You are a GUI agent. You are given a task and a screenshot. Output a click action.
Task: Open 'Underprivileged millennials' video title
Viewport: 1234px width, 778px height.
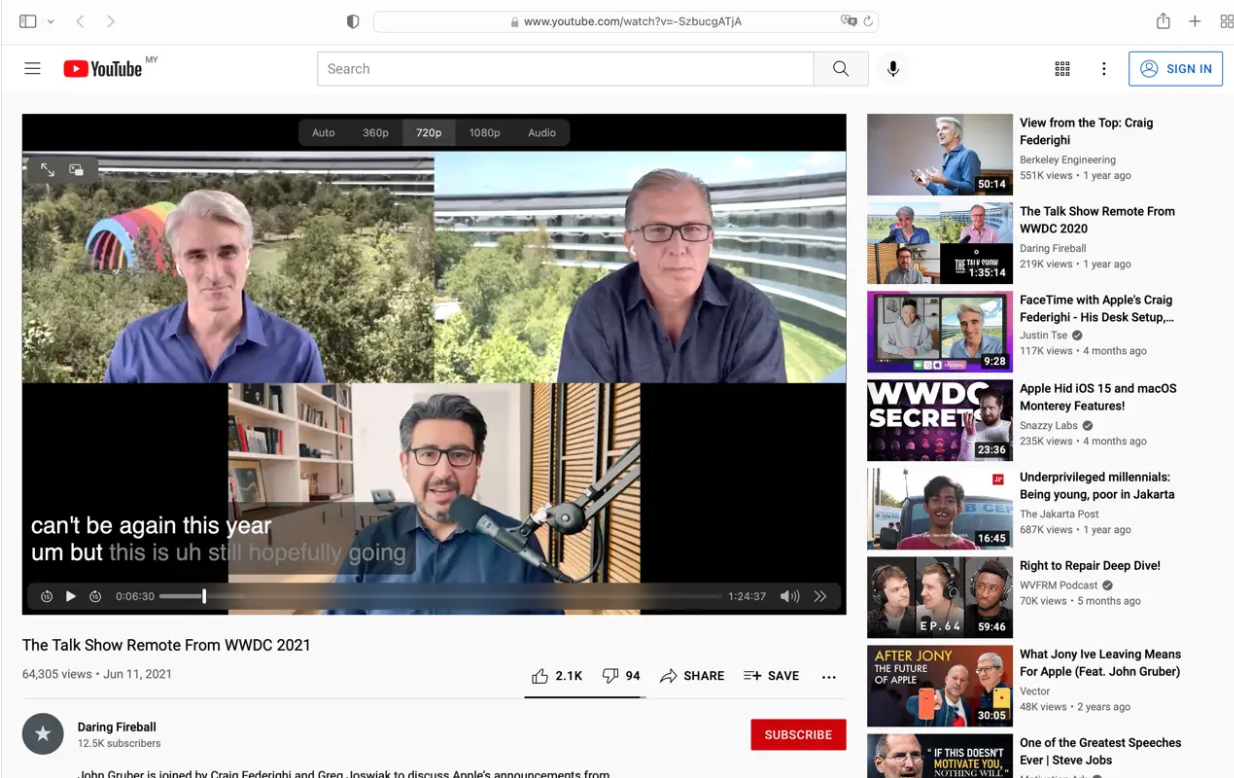tap(1097, 486)
